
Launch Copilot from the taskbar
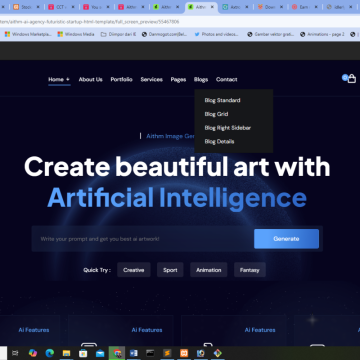(33, 353)
